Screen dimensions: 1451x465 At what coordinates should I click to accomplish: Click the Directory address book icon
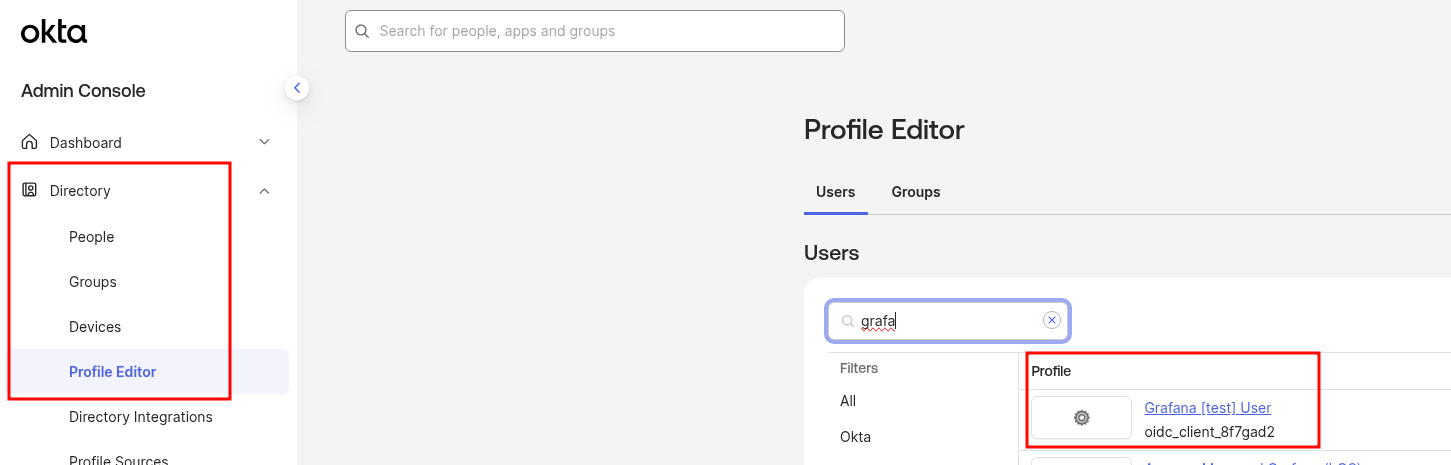(x=30, y=190)
